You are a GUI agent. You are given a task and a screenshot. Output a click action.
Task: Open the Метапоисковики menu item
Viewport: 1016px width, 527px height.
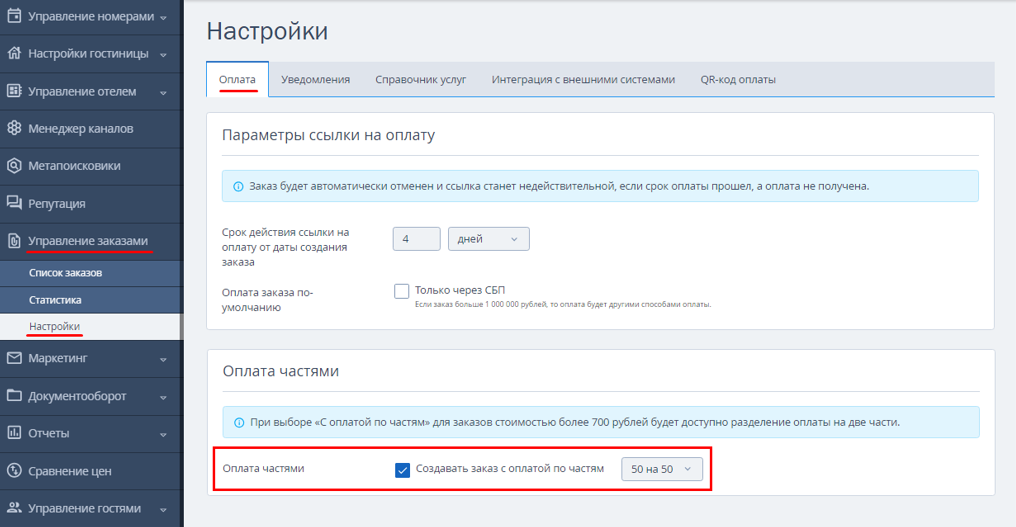(x=91, y=166)
